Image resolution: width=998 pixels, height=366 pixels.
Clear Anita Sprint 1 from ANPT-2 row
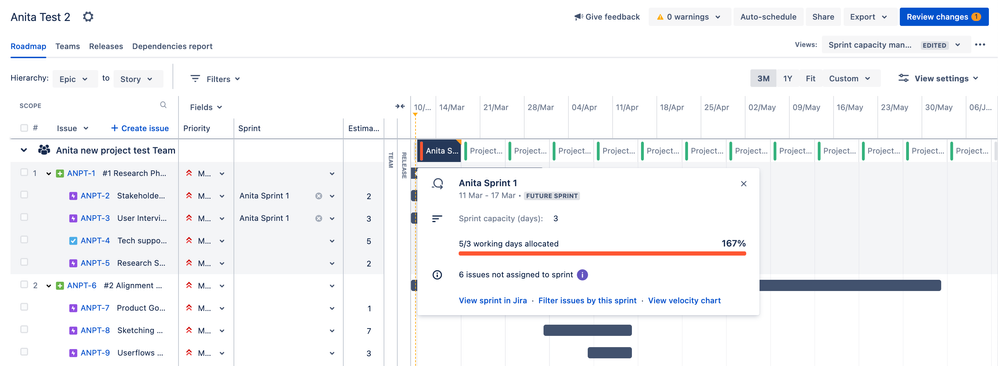[318, 196]
